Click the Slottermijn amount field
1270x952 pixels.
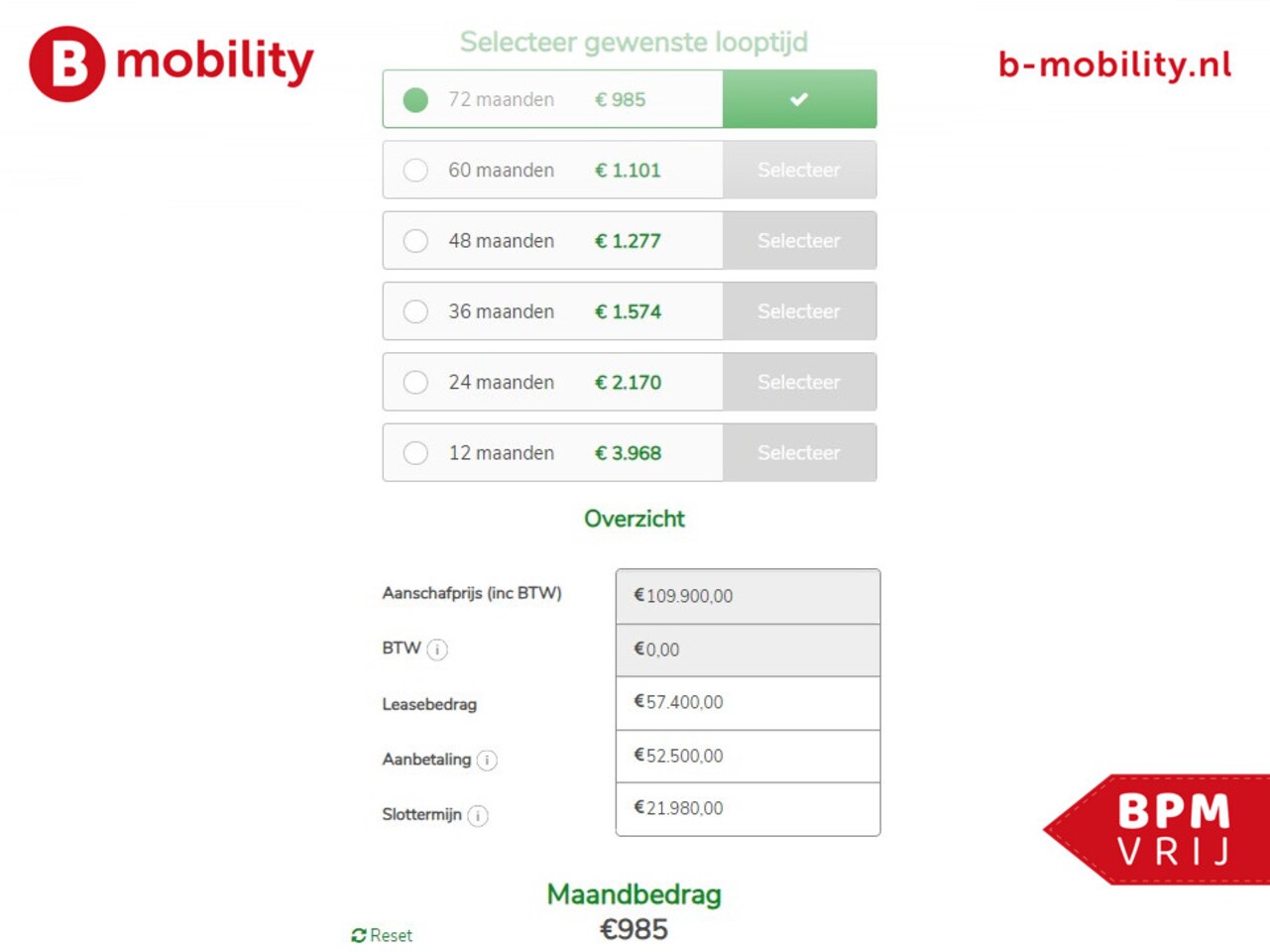(x=748, y=809)
